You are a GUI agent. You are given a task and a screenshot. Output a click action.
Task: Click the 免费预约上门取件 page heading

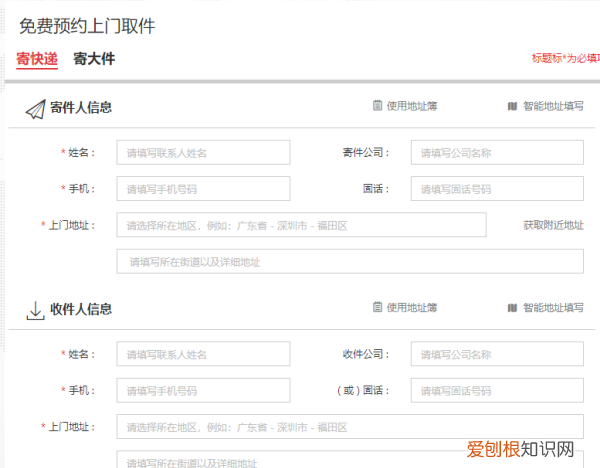coord(87,26)
